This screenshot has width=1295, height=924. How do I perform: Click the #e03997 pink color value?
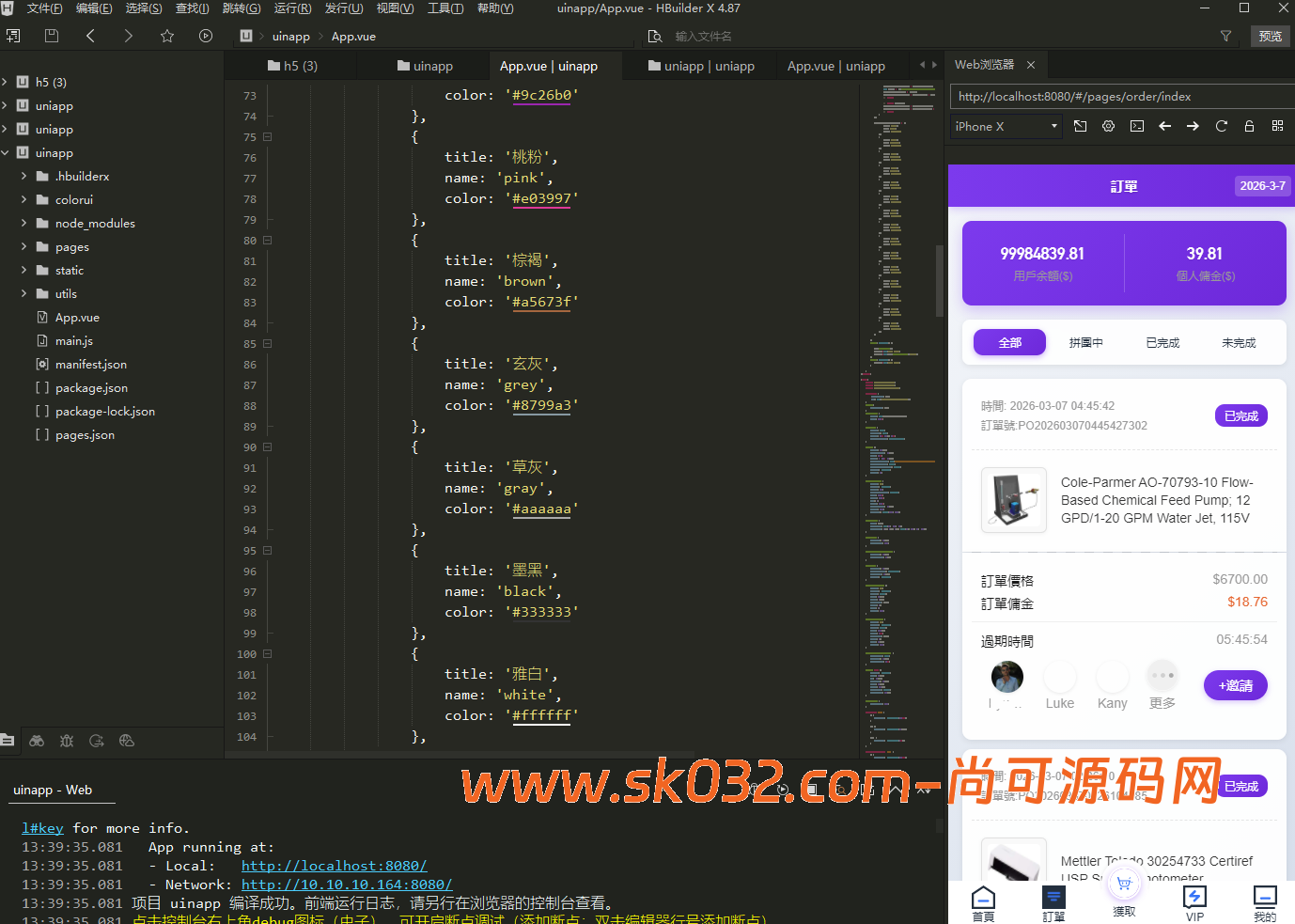(541, 198)
